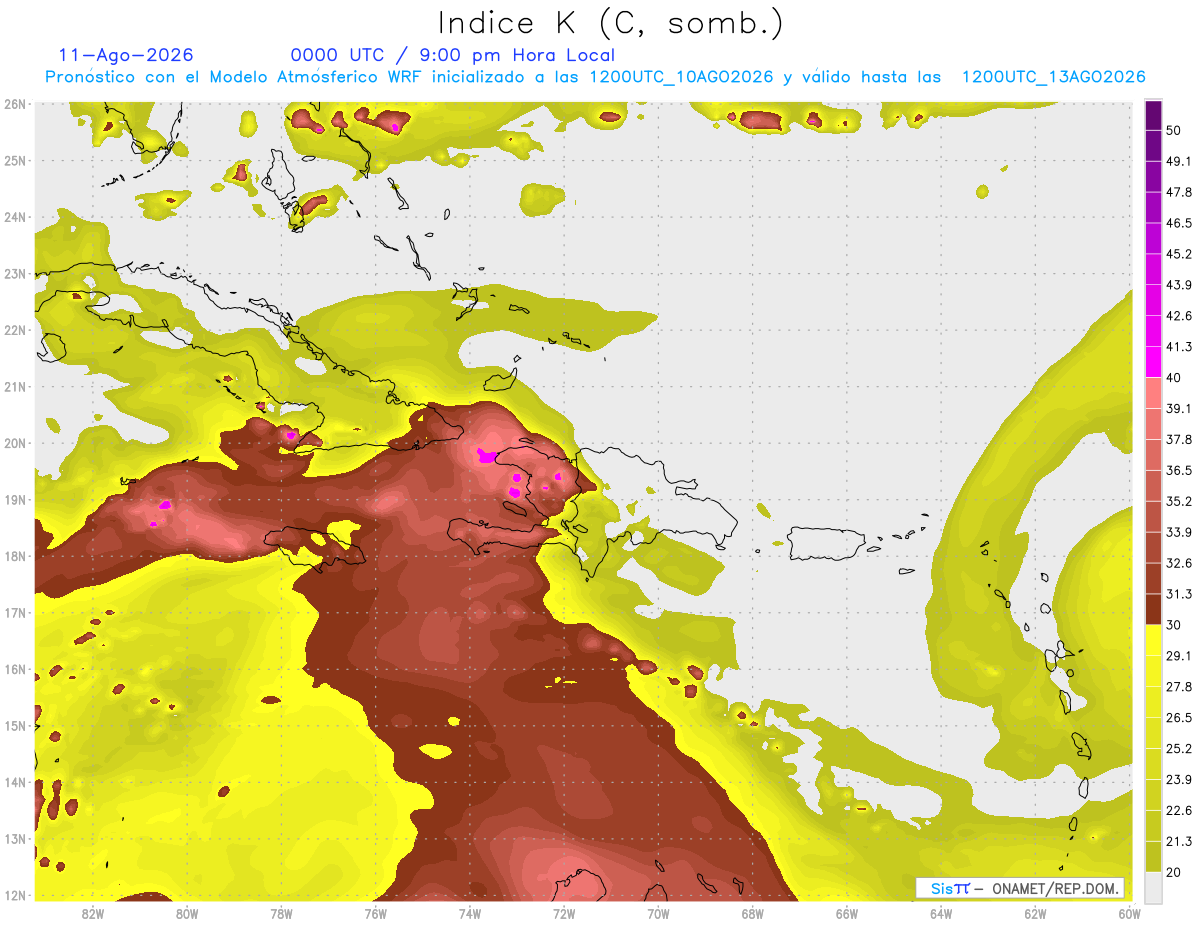Click the 74W longitude axis label
The width and height of the screenshot is (1200, 927).
[x=470, y=913]
